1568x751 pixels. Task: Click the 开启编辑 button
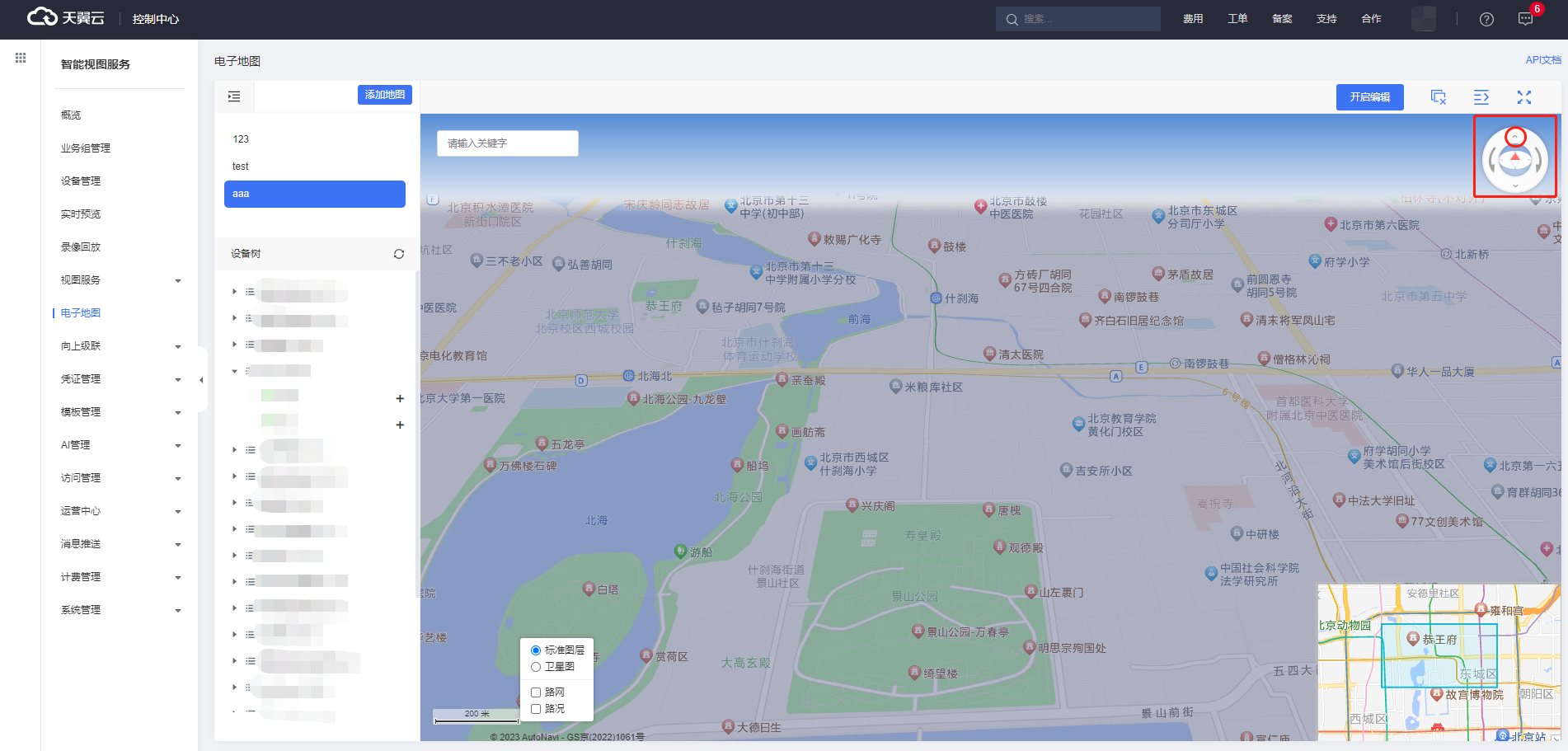click(1369, 97)
